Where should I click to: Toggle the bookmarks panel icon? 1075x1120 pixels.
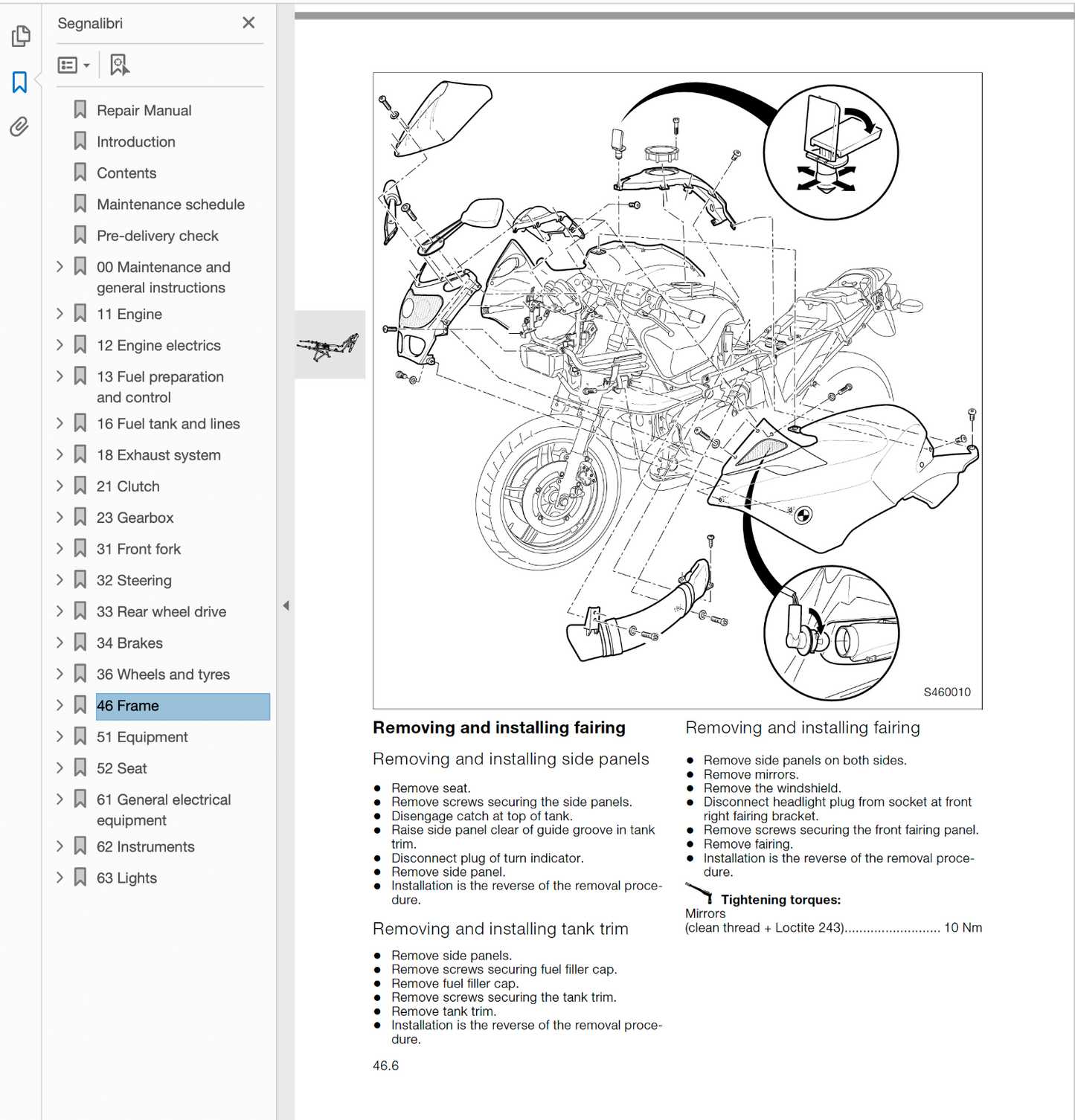(20, 82)
